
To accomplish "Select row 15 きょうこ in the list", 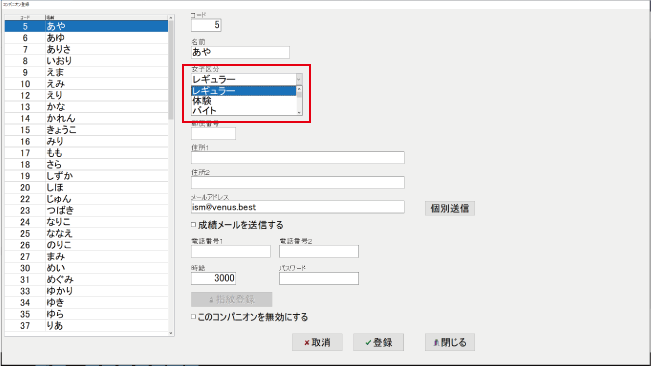I will (x=86, y=130).
